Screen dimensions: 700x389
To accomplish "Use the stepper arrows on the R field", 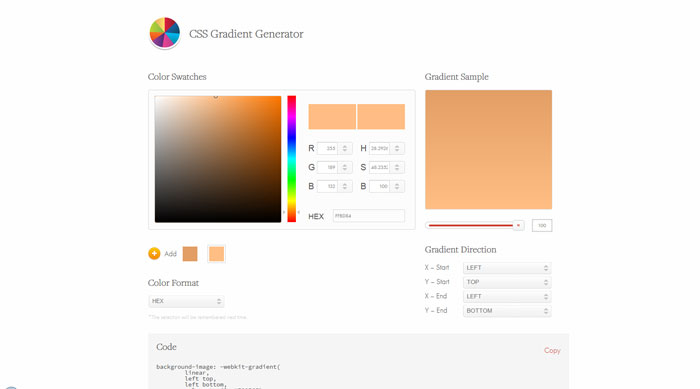I will point(345,148).
